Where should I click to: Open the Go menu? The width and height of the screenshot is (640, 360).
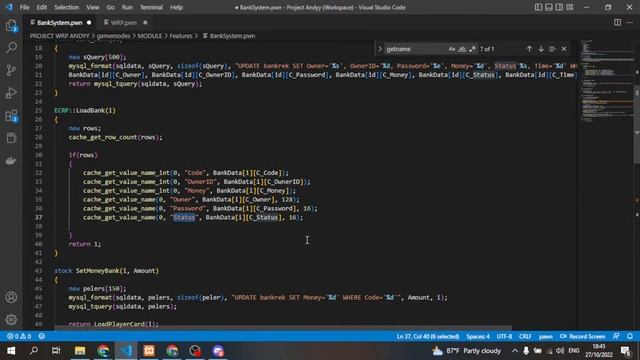[x=111, y=7]
